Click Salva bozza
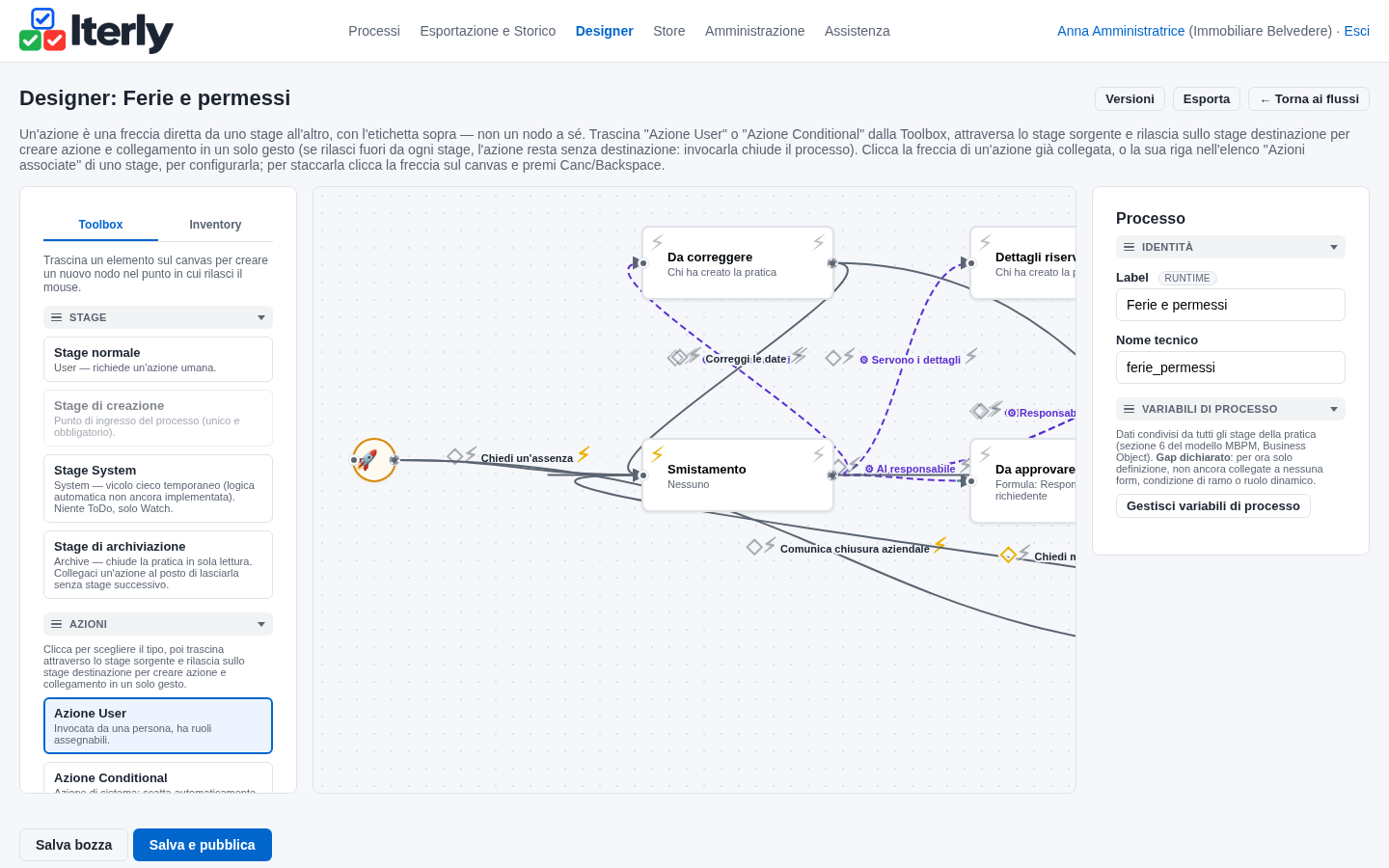 [x=73, y=845]
